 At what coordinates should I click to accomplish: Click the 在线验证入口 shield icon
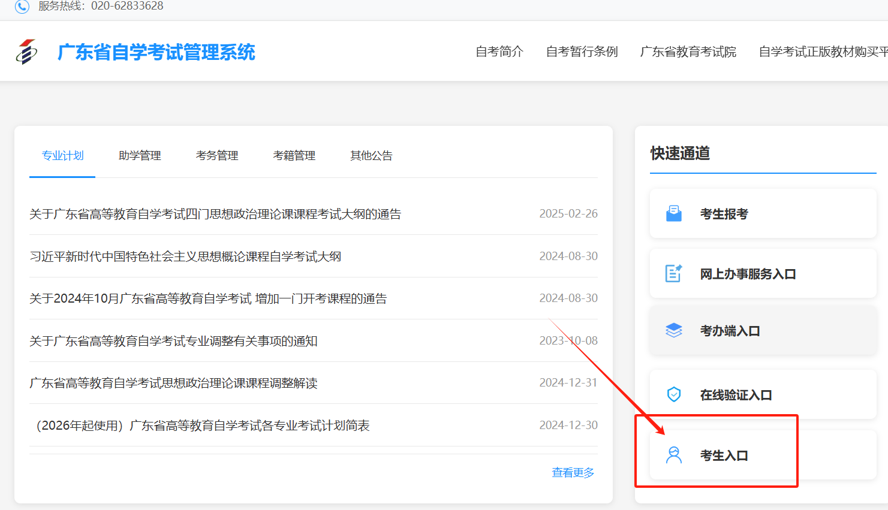pyautogui.click(x=674, y=395)
